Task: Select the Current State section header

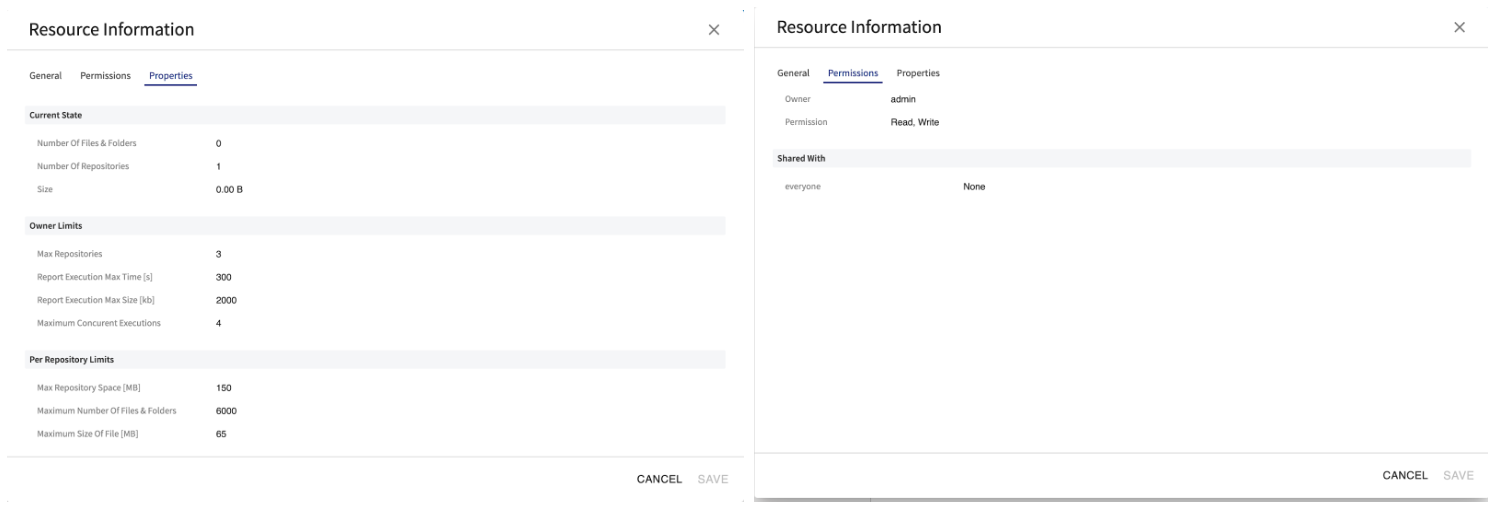Action: coord(376,116)
